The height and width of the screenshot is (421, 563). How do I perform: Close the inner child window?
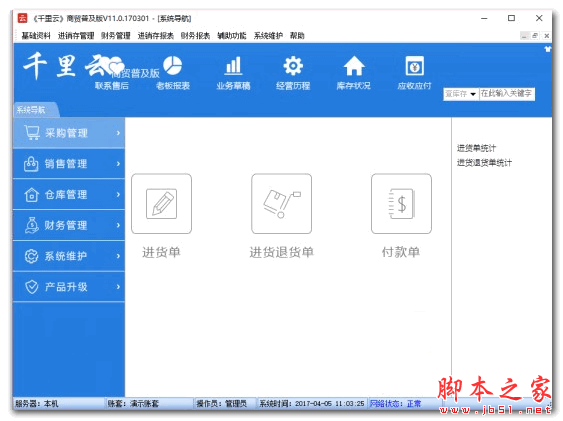coord(546,36)
